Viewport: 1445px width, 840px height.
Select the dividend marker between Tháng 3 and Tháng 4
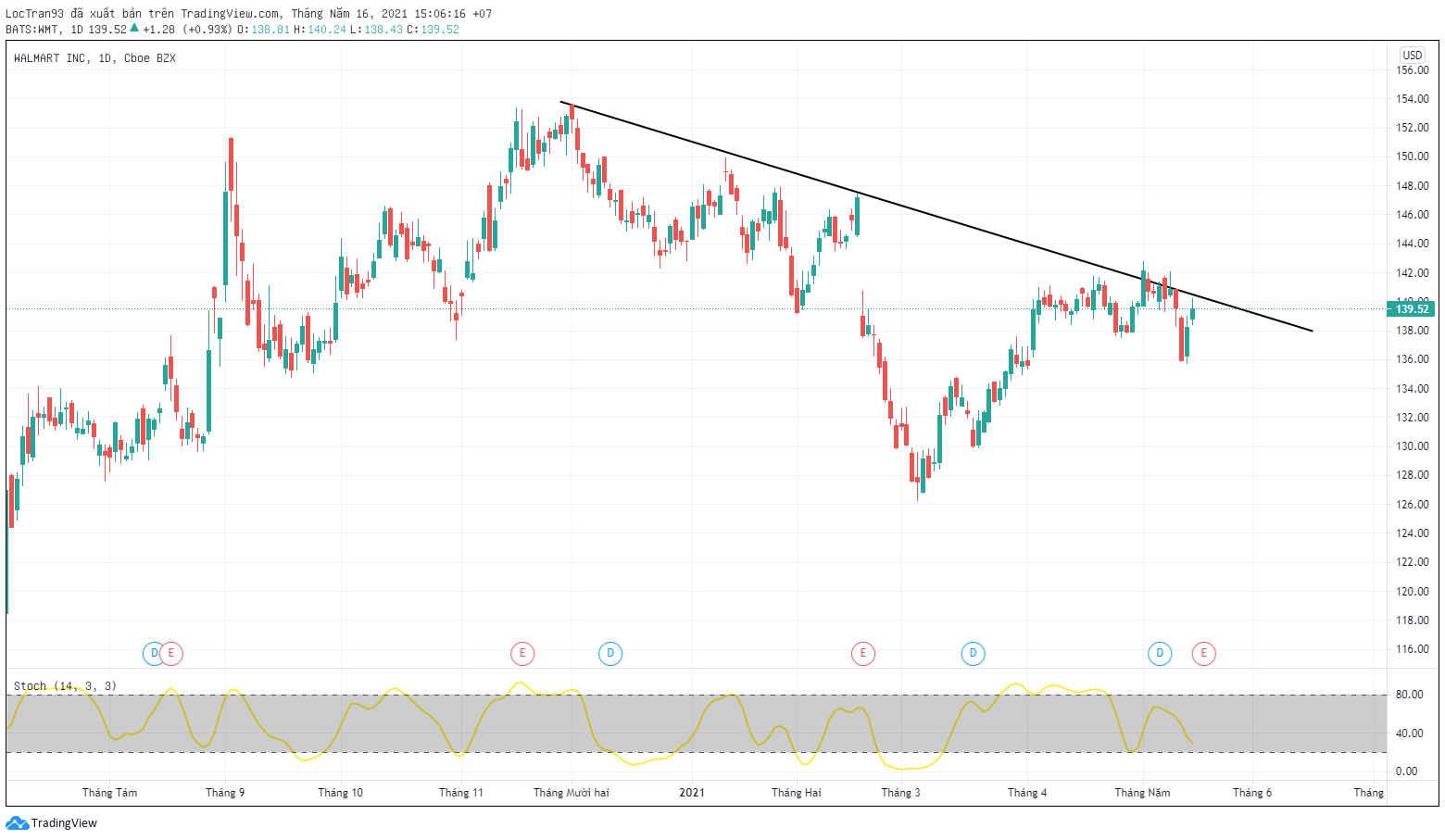[973, 654]
